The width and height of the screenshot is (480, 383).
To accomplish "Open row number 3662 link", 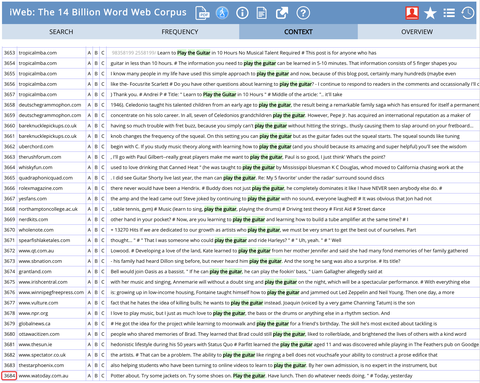I will pos(9,146).
